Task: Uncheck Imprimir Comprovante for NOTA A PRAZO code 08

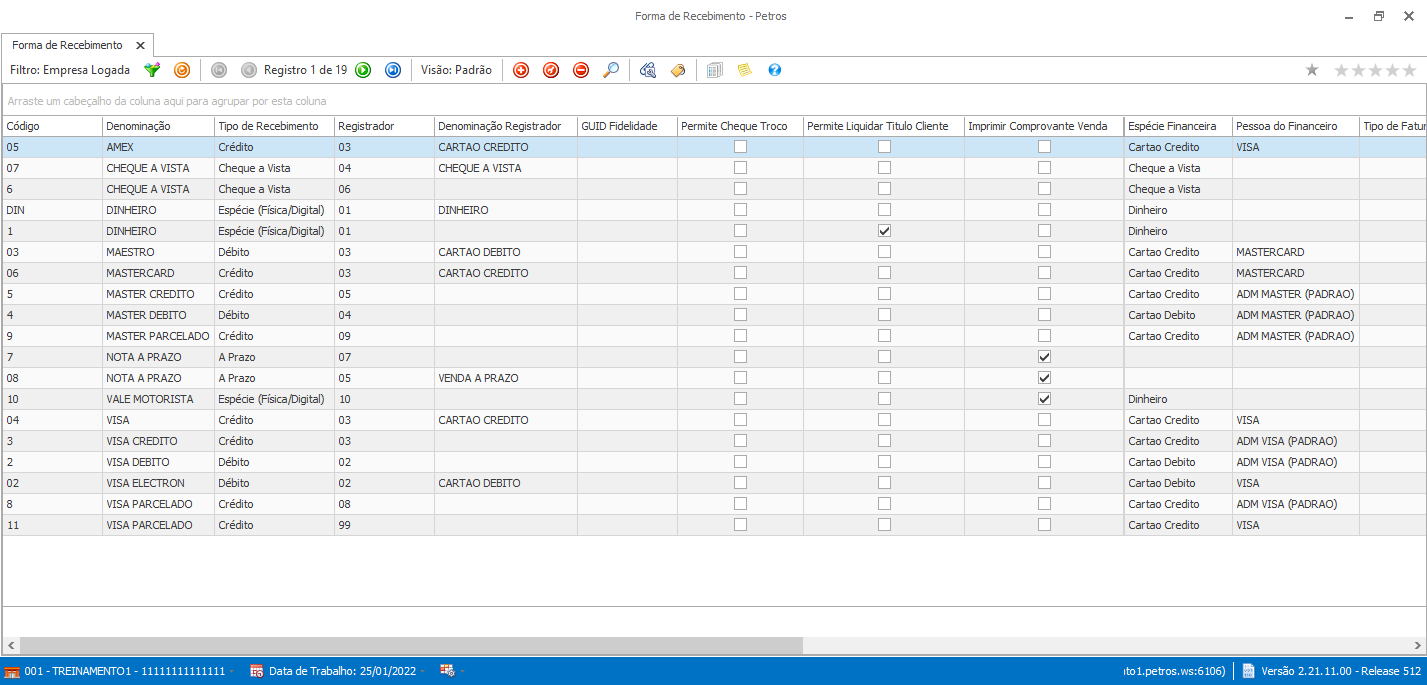Action: pos(1044,378)
